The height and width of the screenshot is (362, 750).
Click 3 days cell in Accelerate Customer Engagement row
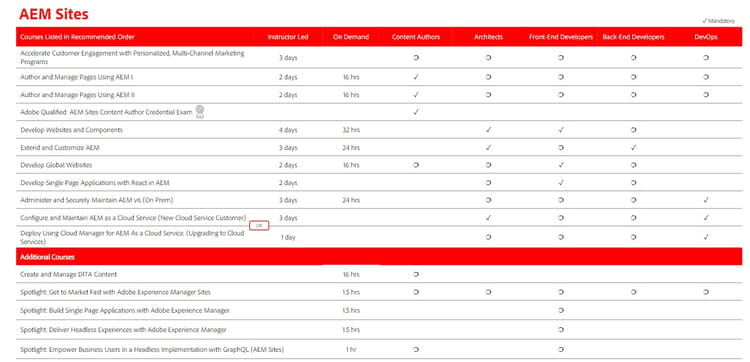(288, 57)
